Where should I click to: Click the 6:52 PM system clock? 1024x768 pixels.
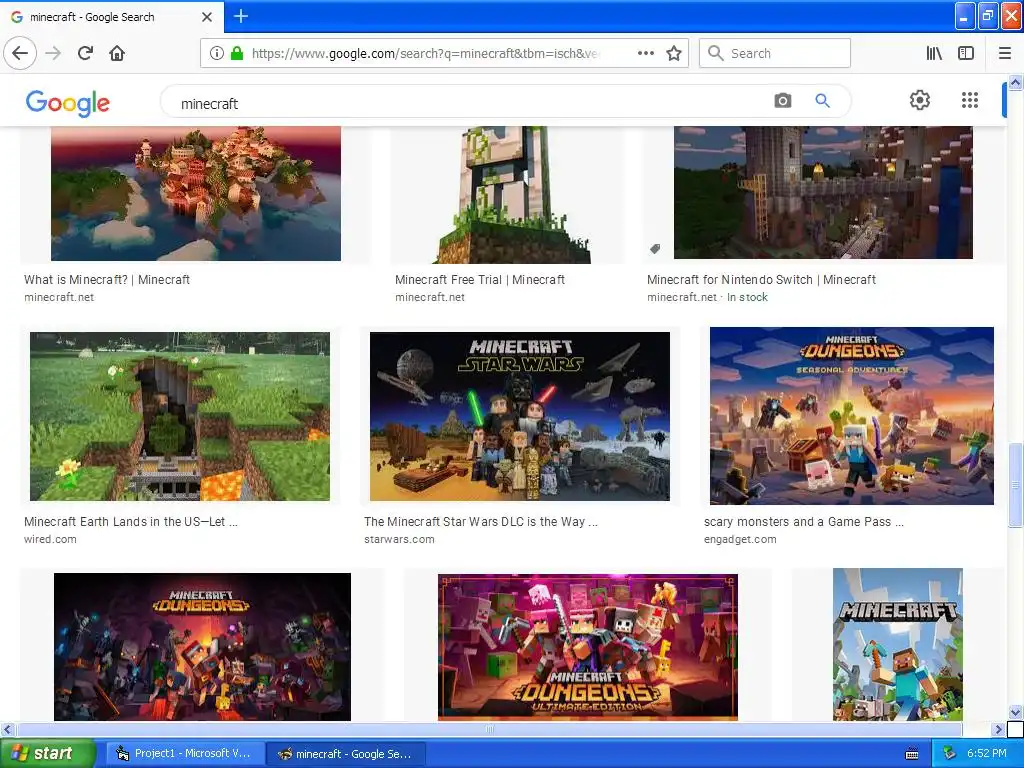click(987, 753)
